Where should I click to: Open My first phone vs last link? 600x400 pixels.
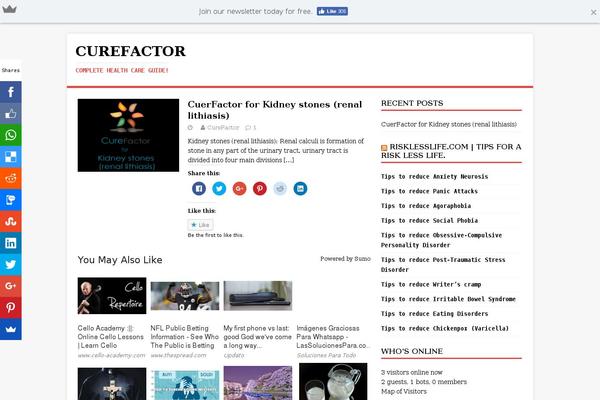257,337
